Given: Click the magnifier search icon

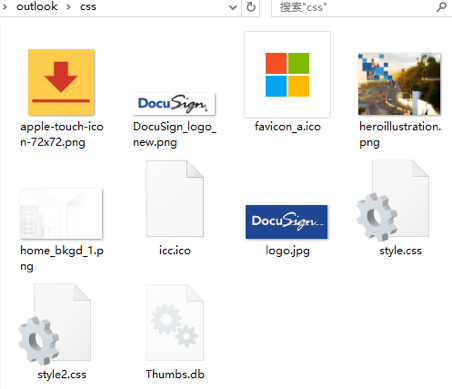Looking at the screenshot, I should click(441, 7).
